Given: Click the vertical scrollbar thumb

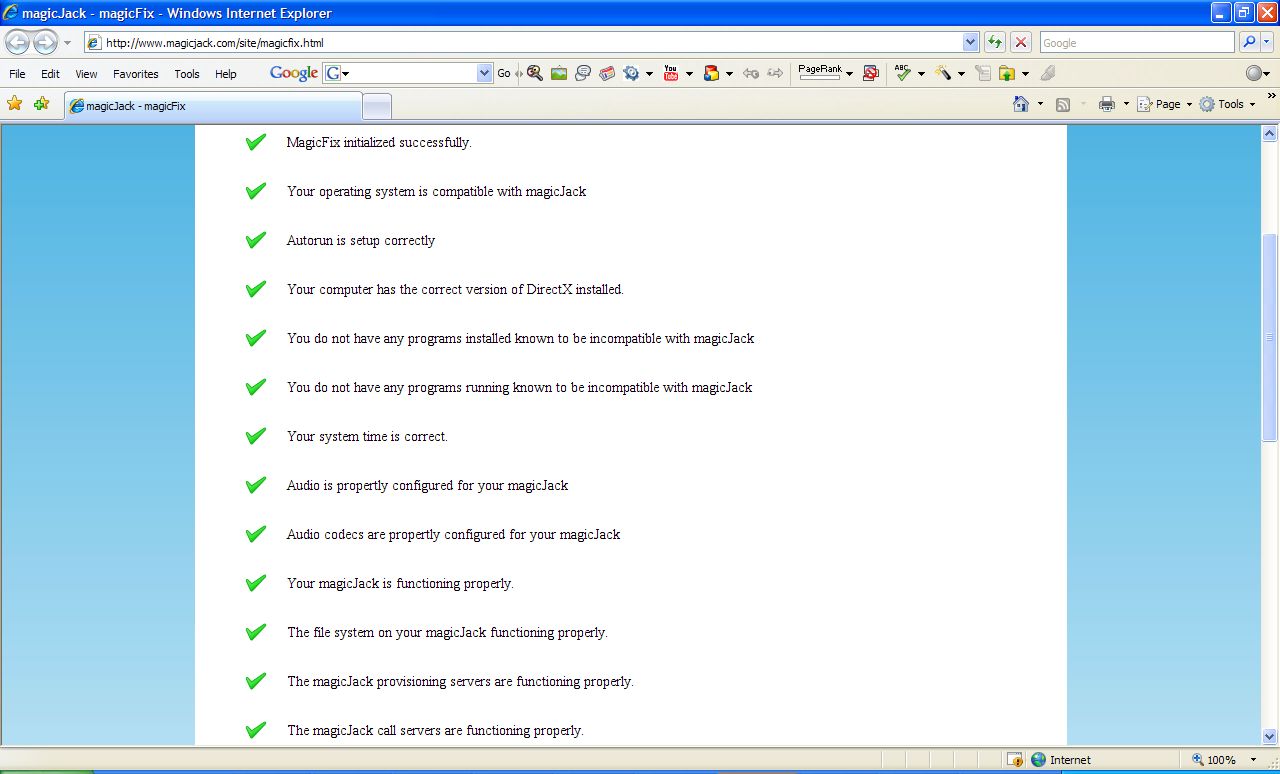Looking at the screenshot, I should coord(1270,337).
